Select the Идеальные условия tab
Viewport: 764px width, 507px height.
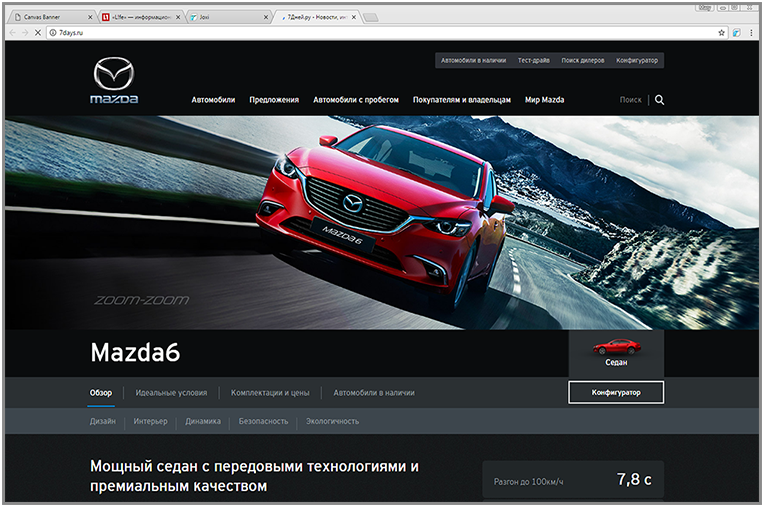click(171, 393)
